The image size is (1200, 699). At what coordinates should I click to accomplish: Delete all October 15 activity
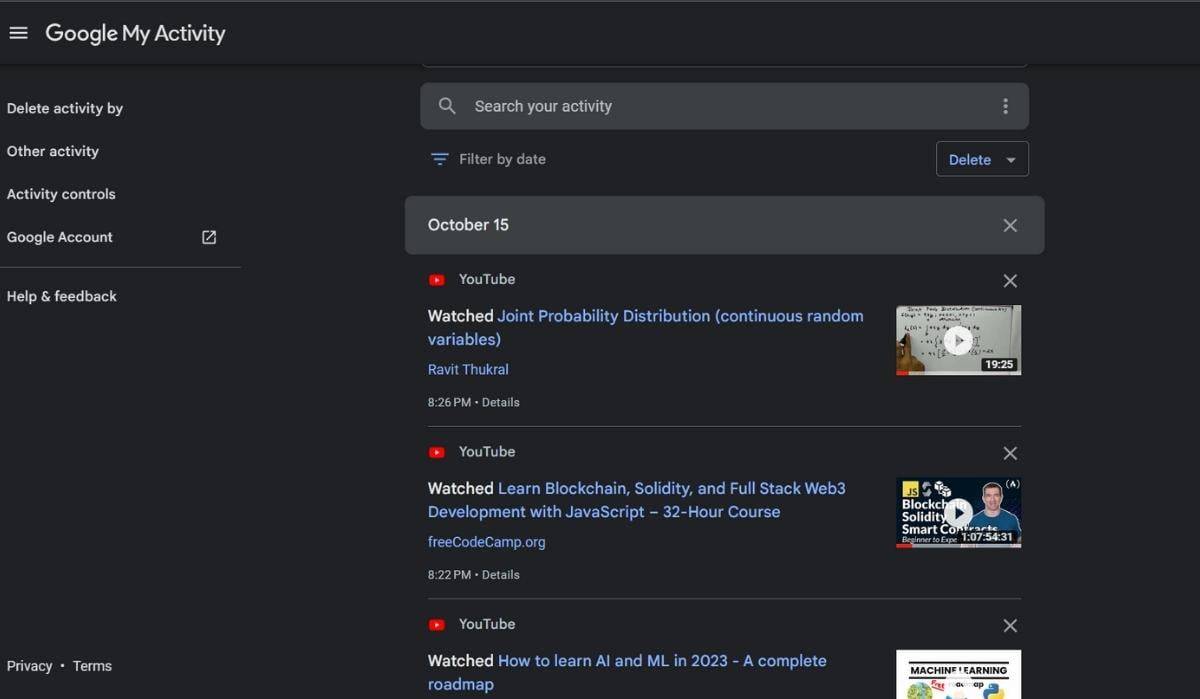click(1010, 225)
